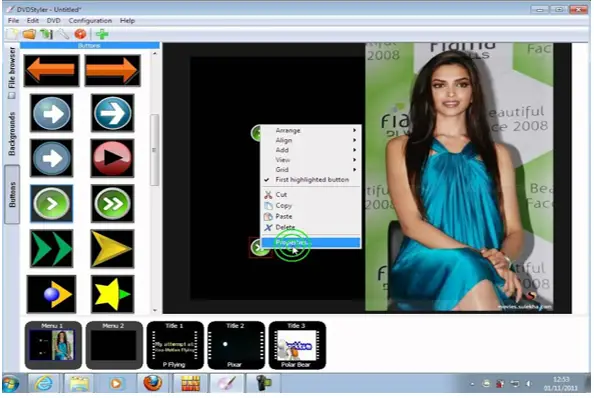The image size is (594, 398).
Task: Choose the yellow star button graphic
Action: coord(113,294)
